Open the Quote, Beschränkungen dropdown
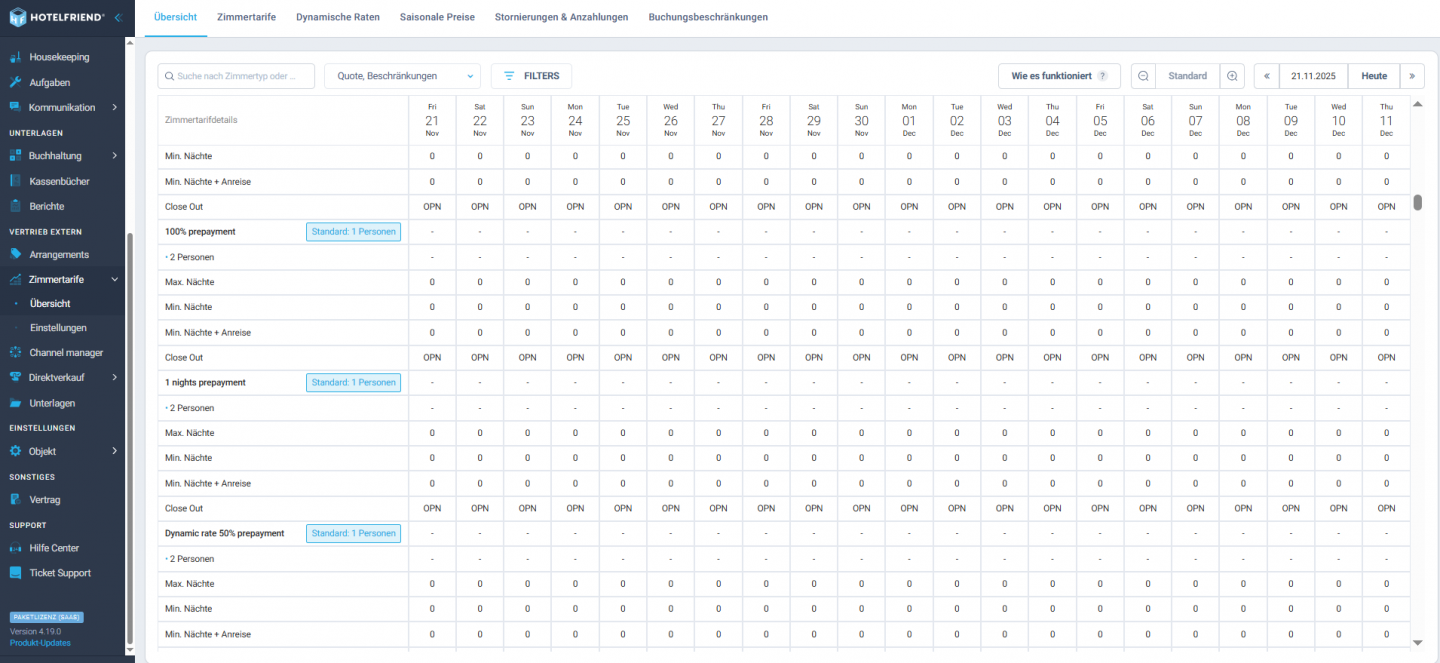This screenshot has height=663, width=1440. coord(402,76)
